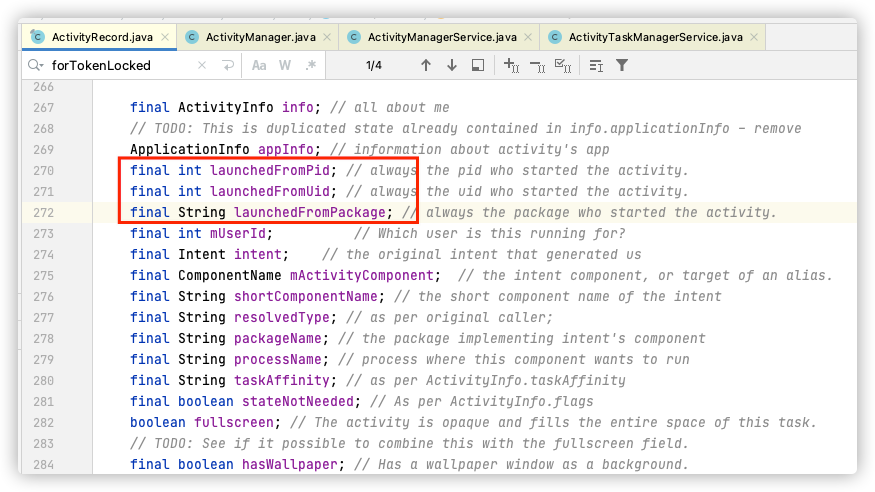Click the mUserId variable
Image resolution: width=875 pixels, height=492 pixels.
pyautogui.click(x=238, y=233)
